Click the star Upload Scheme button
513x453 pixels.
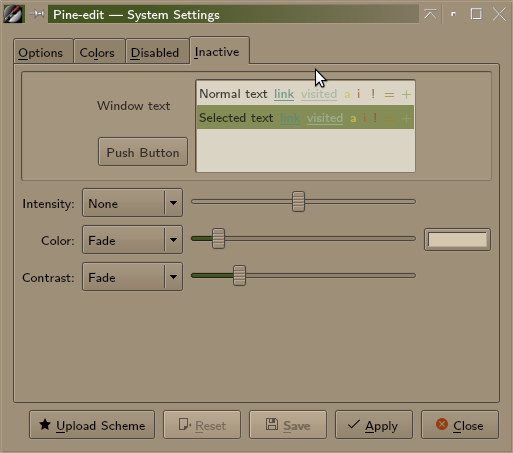pyautogui.click(x=92, y=425)
